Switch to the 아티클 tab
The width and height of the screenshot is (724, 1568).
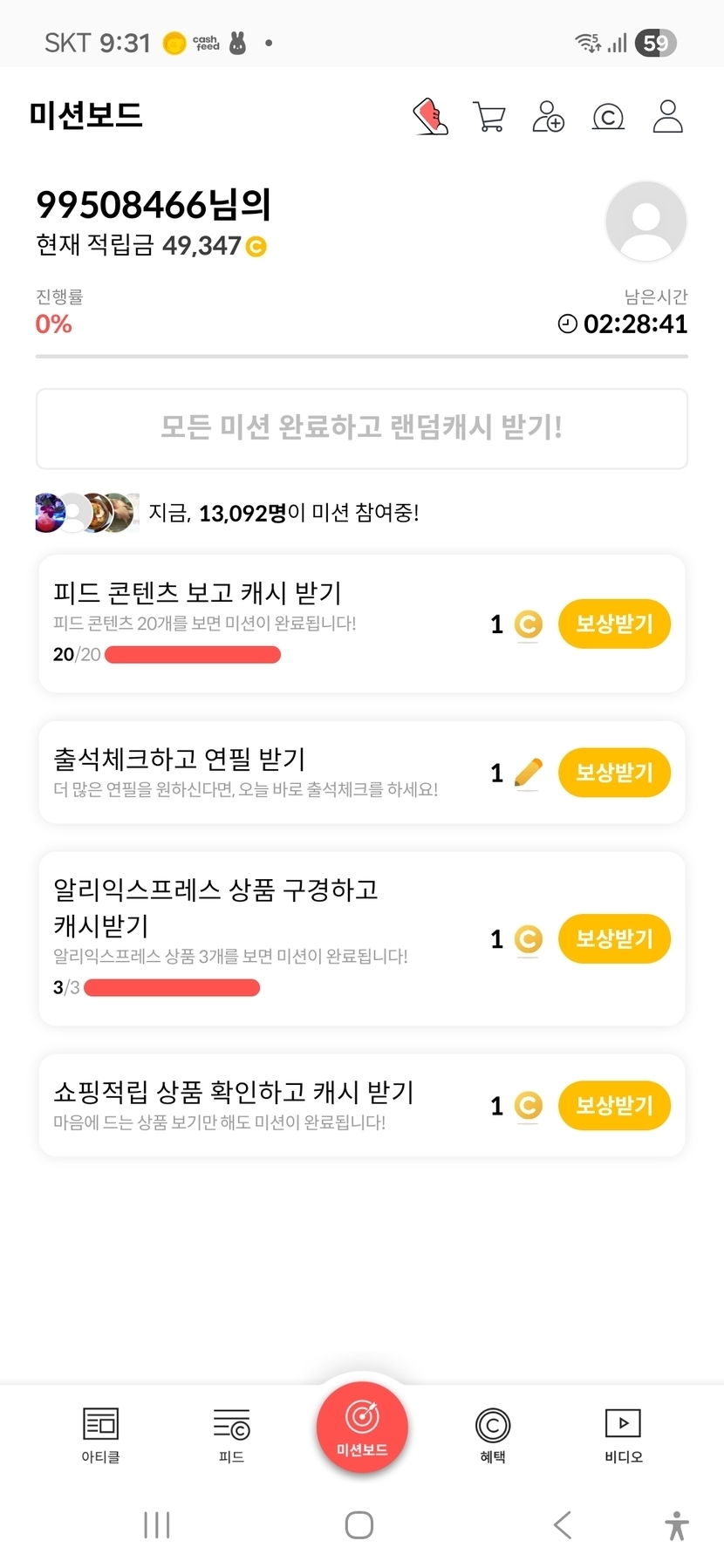pyautogui.click(x=100, y=1435)
